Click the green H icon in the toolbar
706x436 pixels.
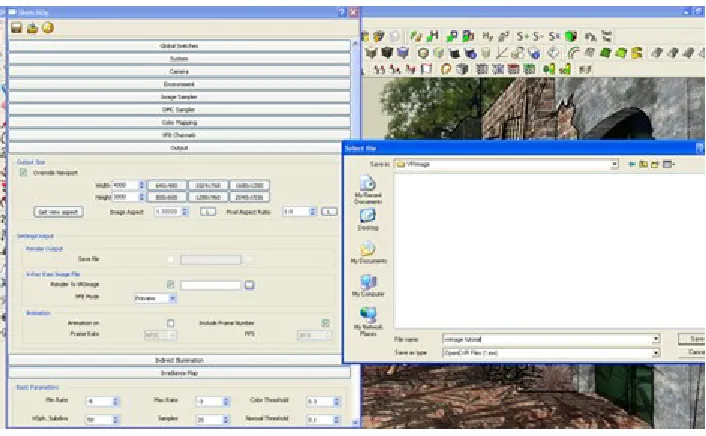pyautogui.click(x=433, y=36)
